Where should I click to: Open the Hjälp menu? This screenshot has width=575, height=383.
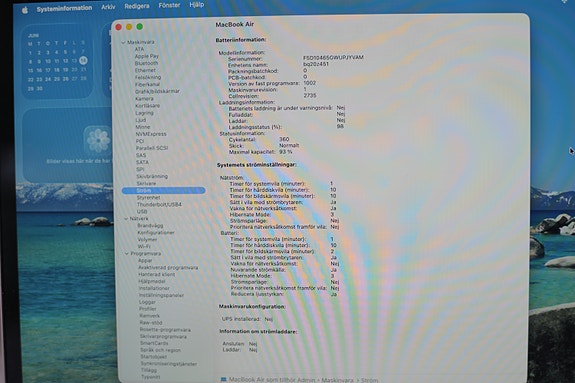coord(197,5)
